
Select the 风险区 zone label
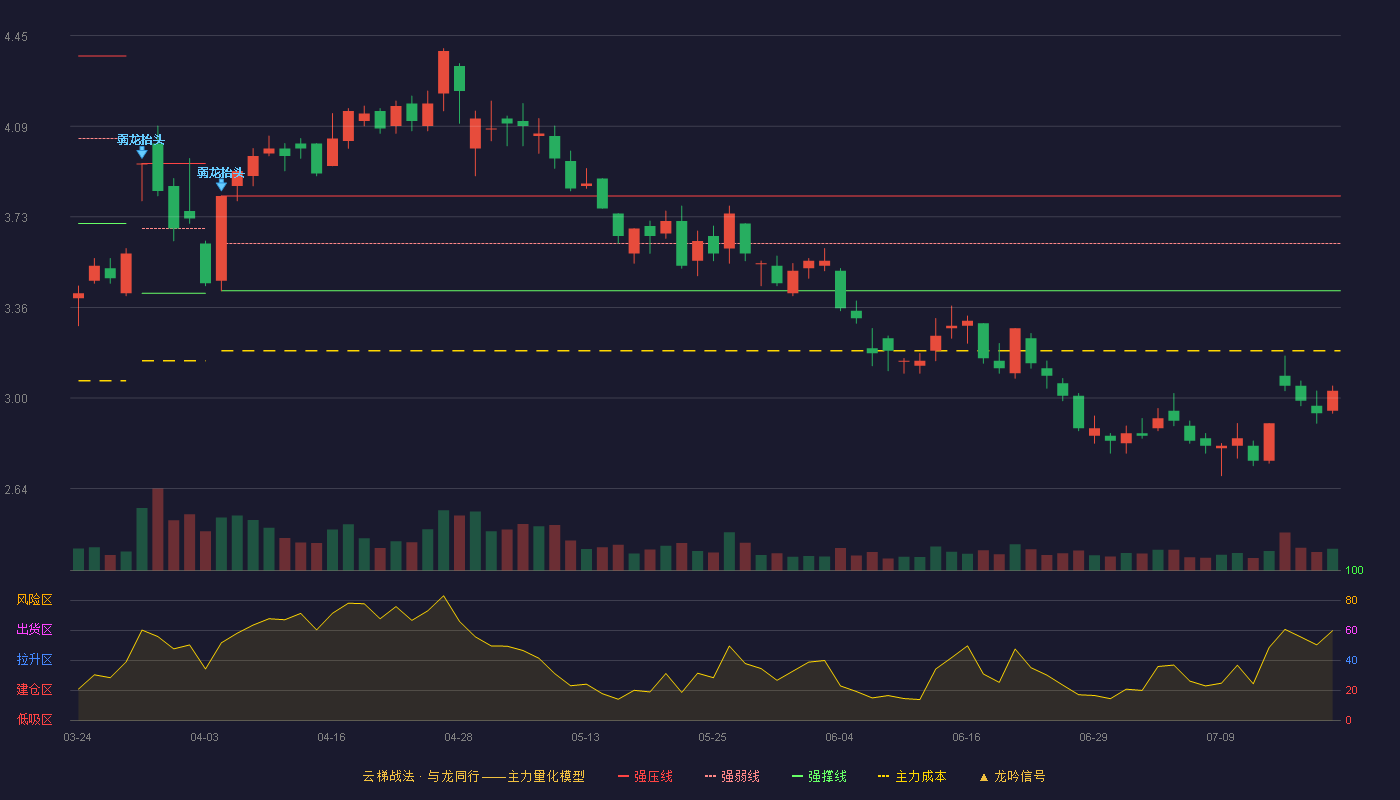[x=34, y=600]
